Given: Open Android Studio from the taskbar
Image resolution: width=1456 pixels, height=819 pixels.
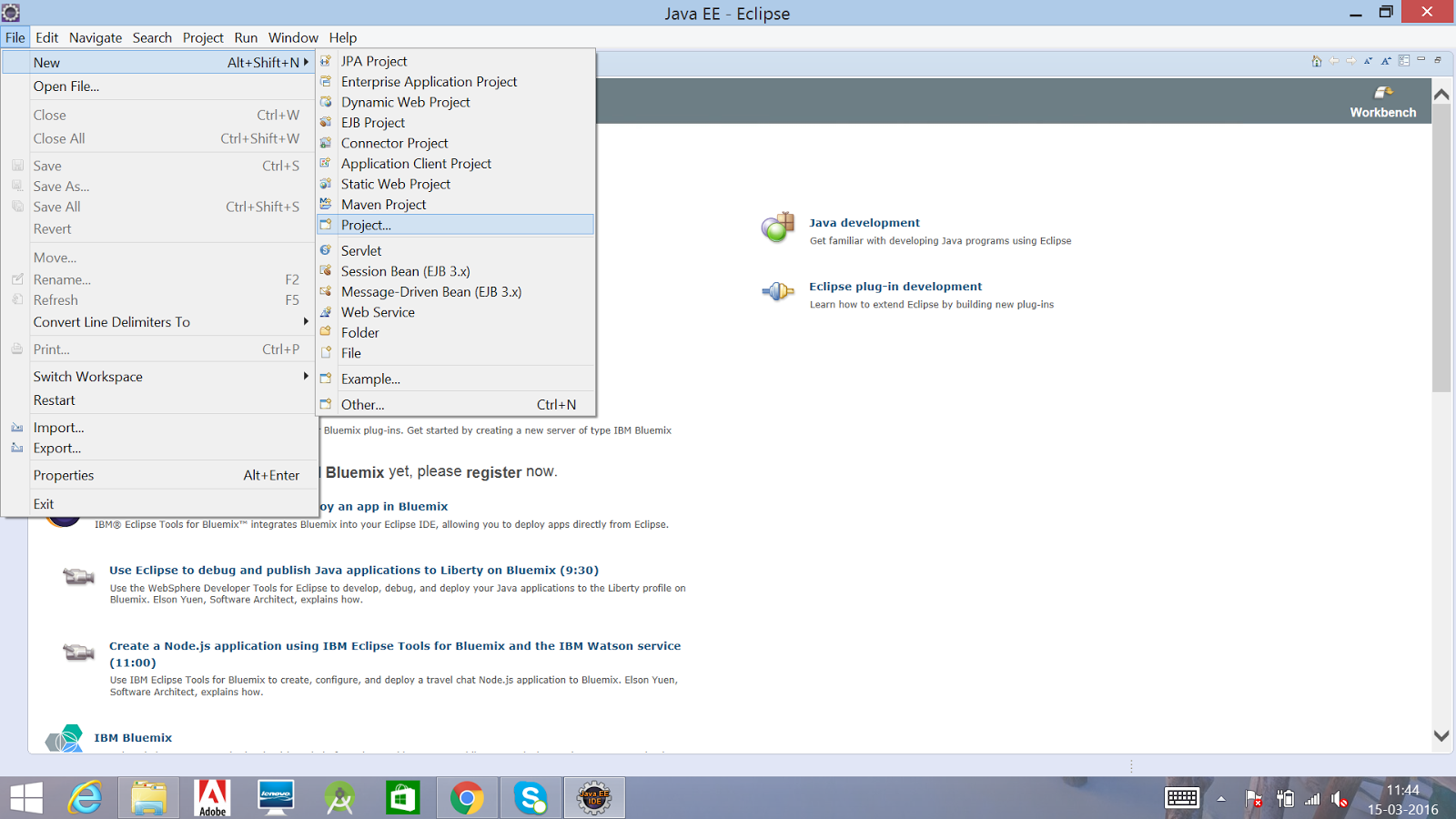Looking at the screenshot, I should point(339,798).
